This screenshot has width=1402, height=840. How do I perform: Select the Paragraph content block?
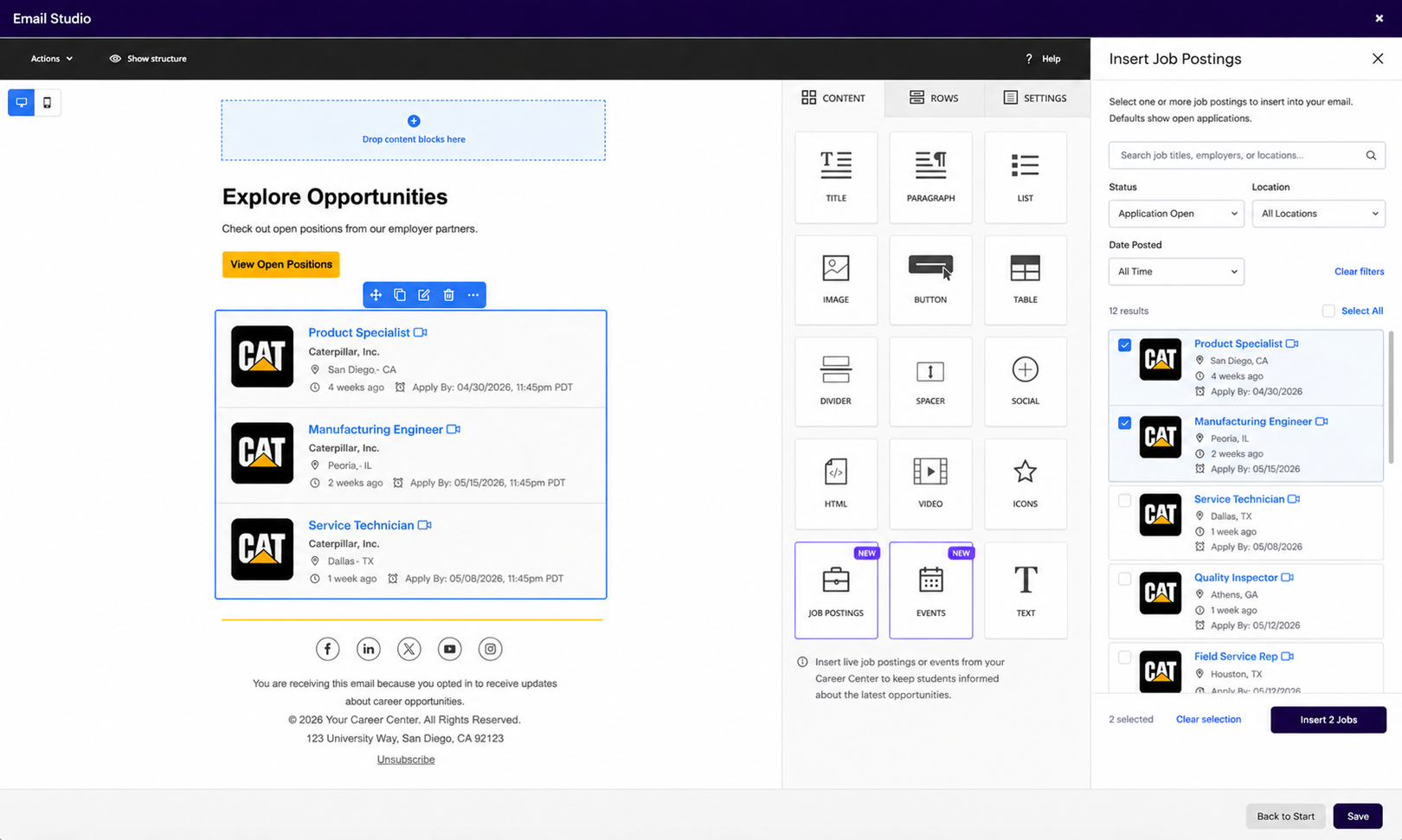tap(930, 177)
